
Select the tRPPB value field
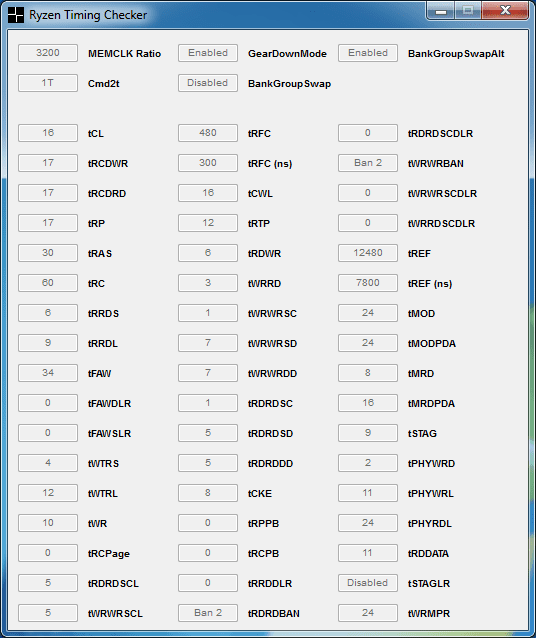click(208, 523)
